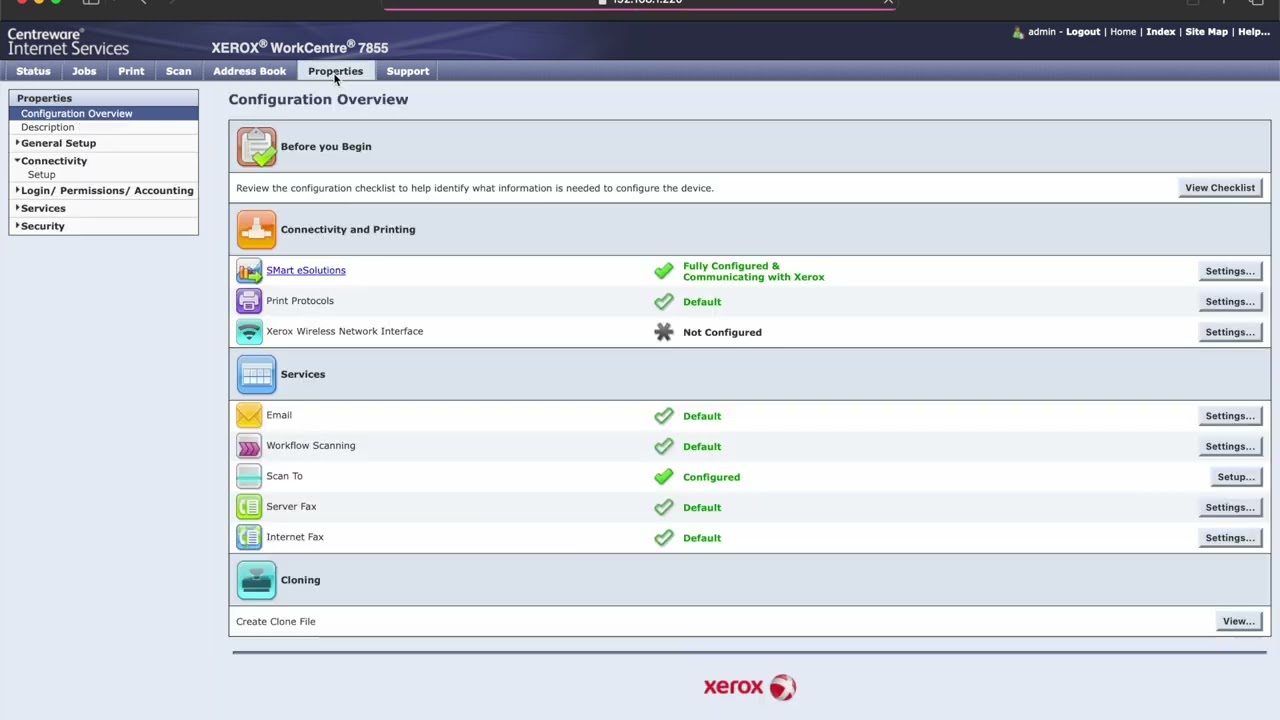Switch to the Print tab
This screenshot has height=720, width=1280.
click(x=131, y=71)
